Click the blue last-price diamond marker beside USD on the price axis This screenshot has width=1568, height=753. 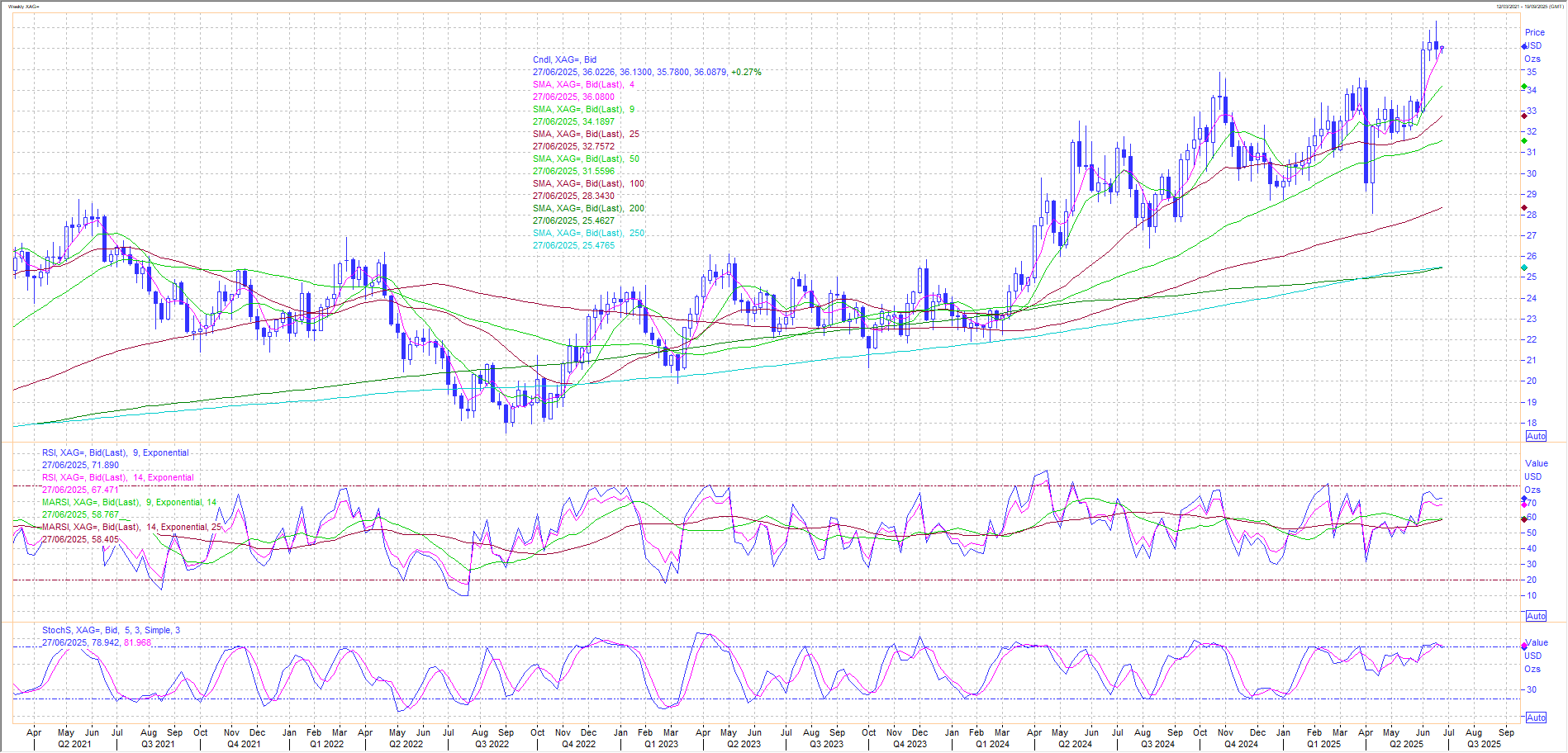point(1524,46)
